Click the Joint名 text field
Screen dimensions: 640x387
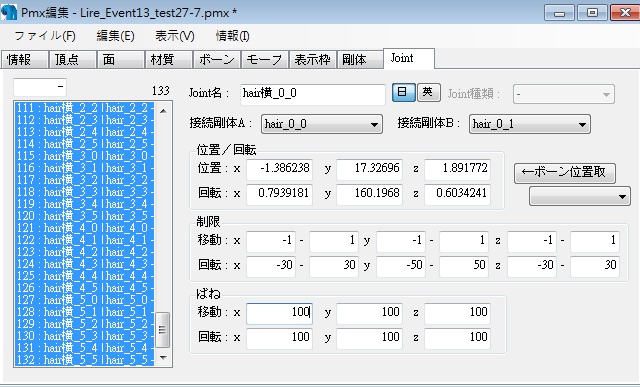313,94
